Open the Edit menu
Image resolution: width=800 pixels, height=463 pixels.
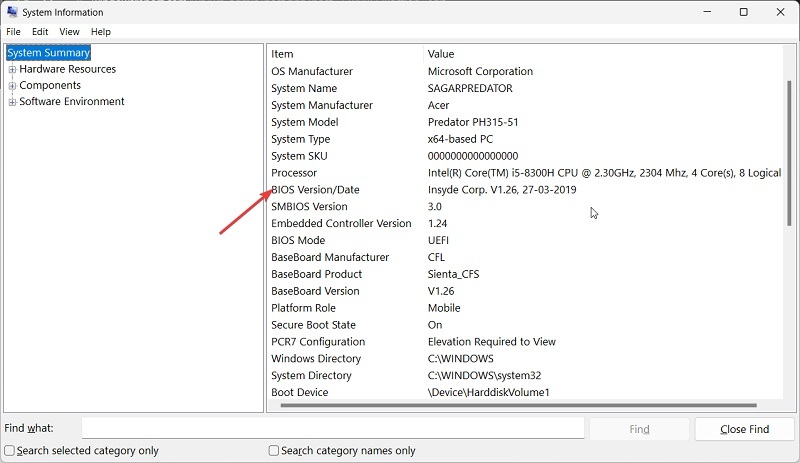(x=40, y=32)
